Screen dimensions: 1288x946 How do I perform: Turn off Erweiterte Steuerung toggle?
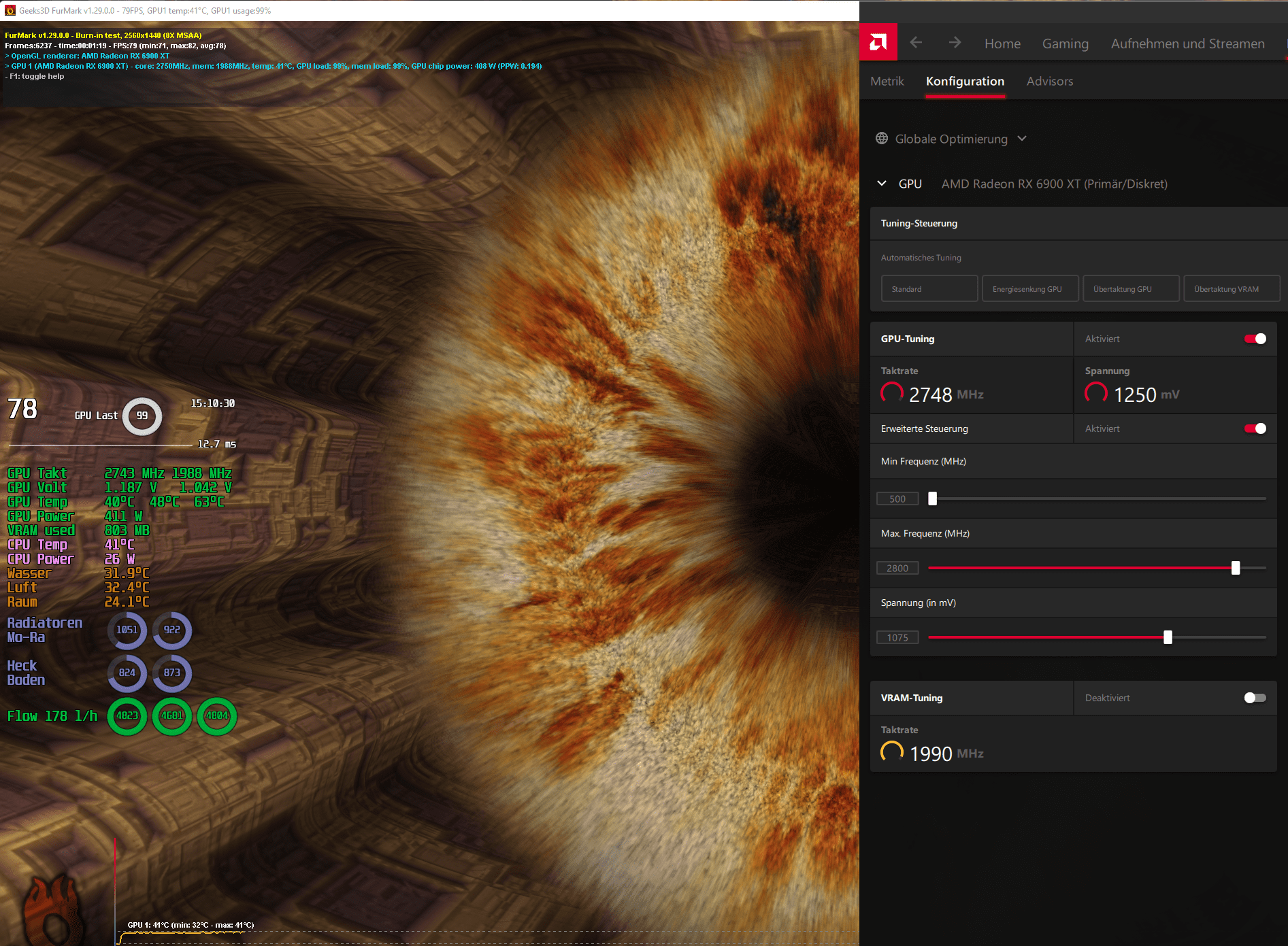coord(1255,428)
